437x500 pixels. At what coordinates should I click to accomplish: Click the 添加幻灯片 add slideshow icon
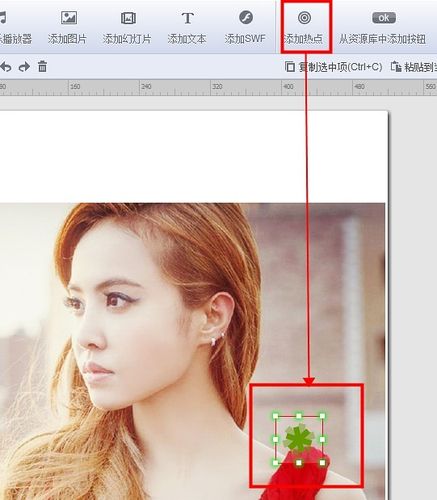128,18
